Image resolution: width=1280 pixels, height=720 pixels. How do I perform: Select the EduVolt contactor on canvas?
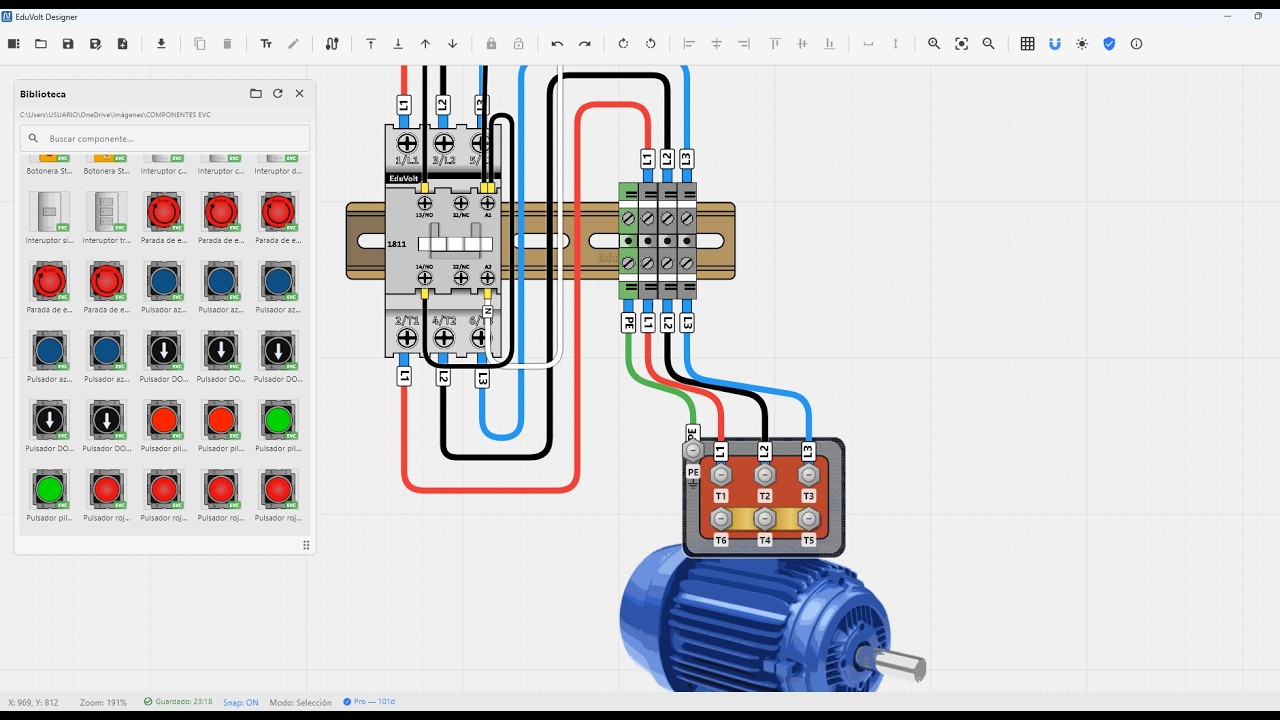click(x=443, y=242)
